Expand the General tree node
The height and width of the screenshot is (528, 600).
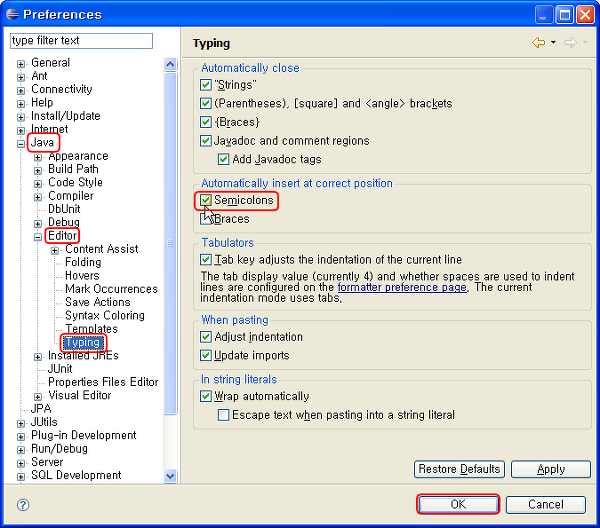point(21,64)
